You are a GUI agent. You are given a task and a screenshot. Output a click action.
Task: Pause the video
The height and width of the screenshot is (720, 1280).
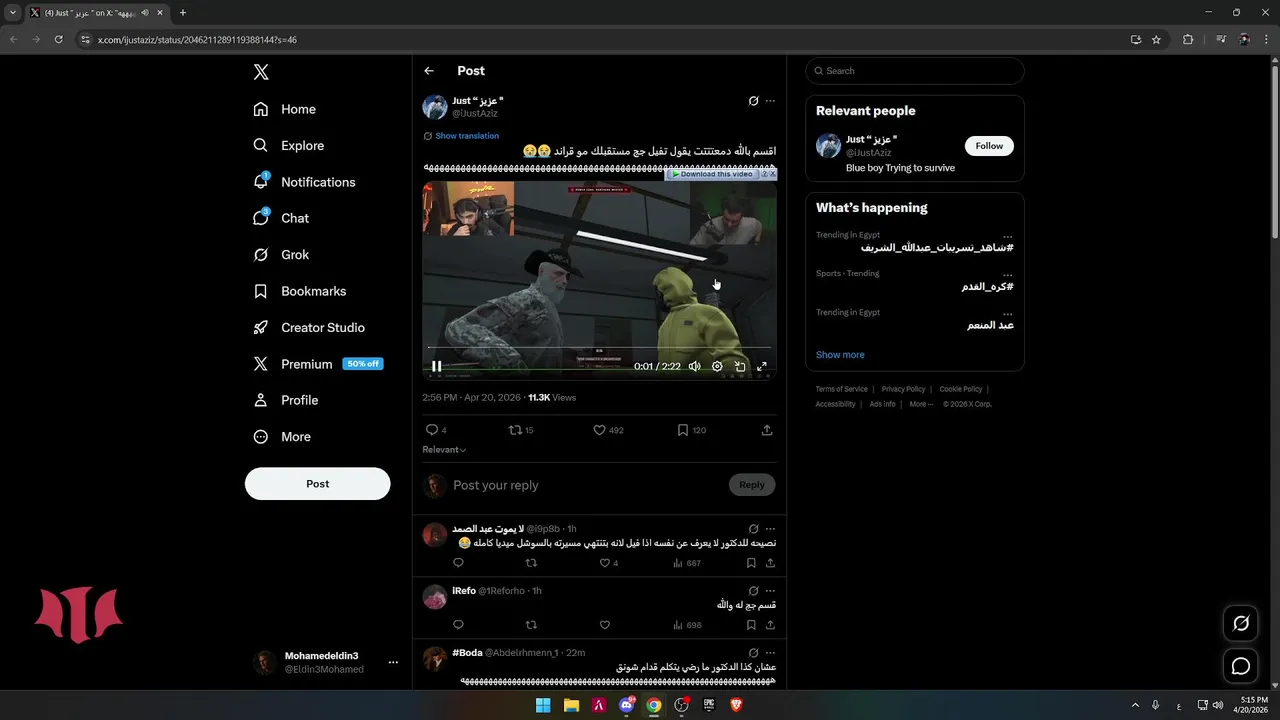pos(436,366)
